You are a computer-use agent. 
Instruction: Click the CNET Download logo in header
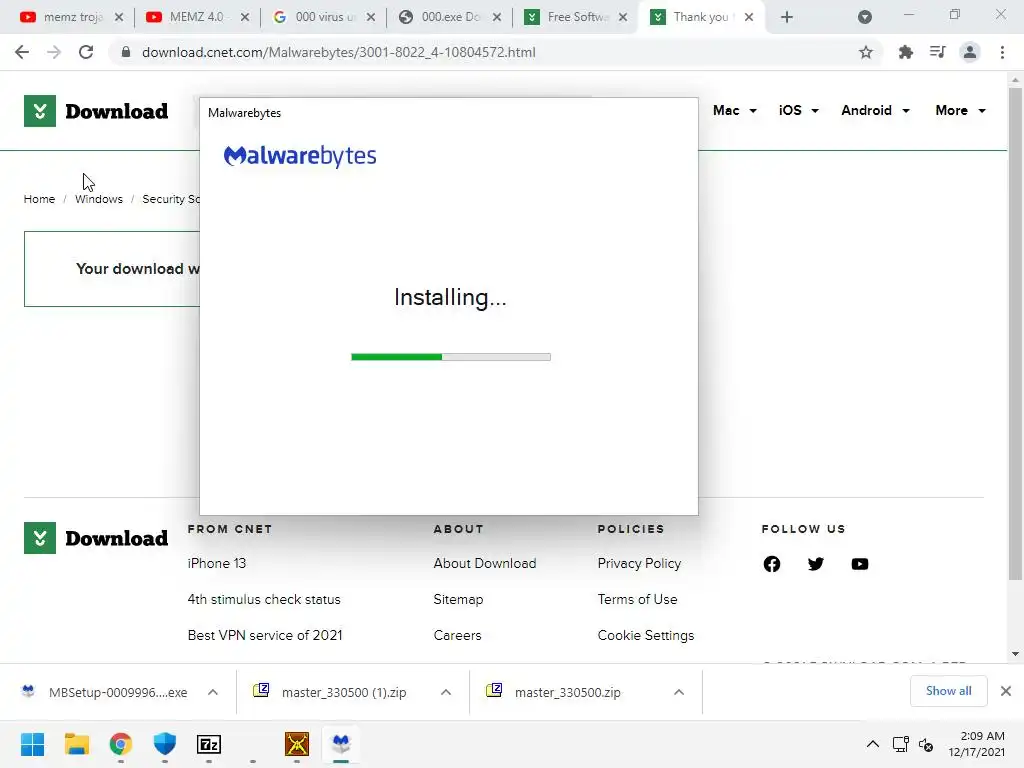coord(96,111)
